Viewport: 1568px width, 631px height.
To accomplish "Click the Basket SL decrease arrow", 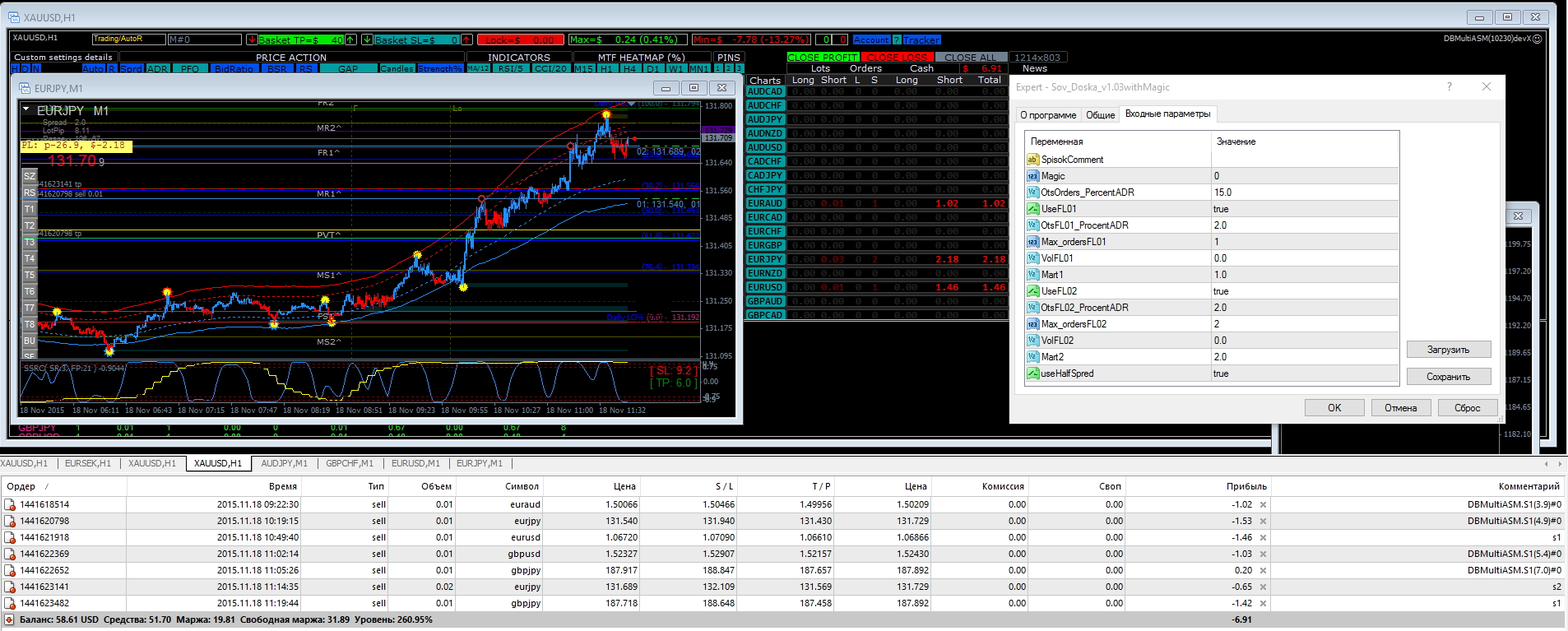I will point(367,39).
